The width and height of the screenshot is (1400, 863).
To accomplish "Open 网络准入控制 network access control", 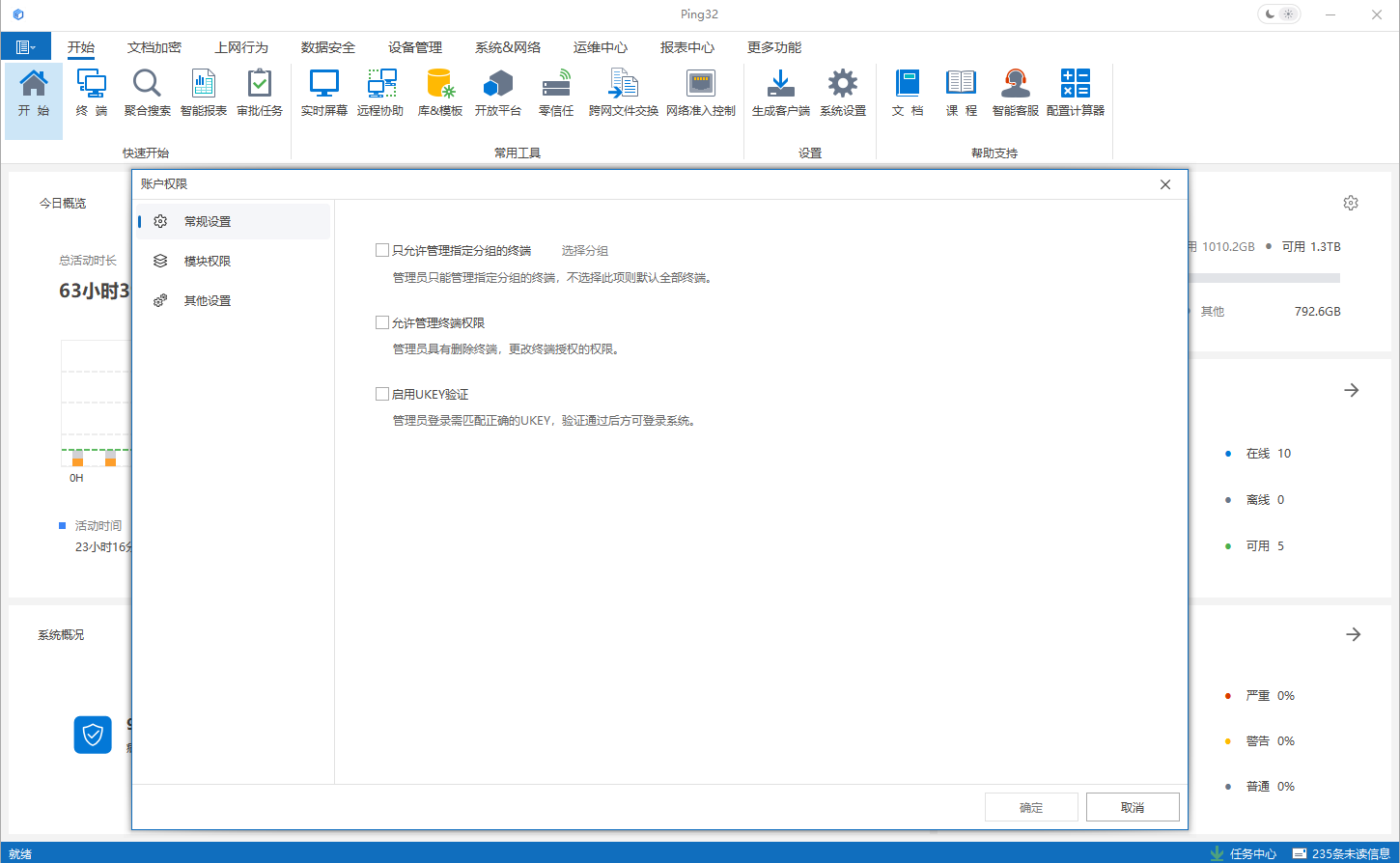I will click(x=700, y=93).
